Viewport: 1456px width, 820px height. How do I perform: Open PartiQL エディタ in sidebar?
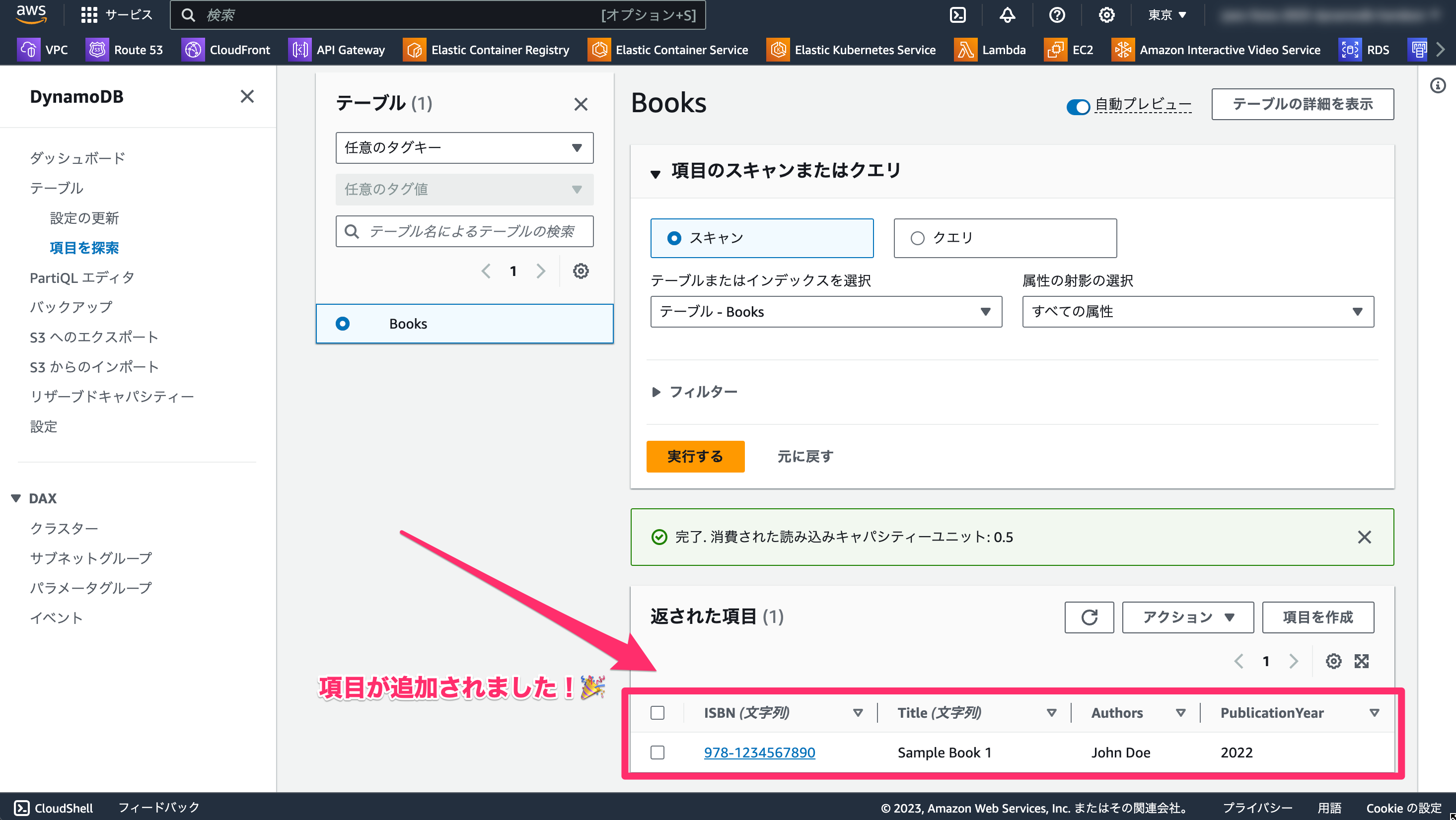(x=82, y=277)
